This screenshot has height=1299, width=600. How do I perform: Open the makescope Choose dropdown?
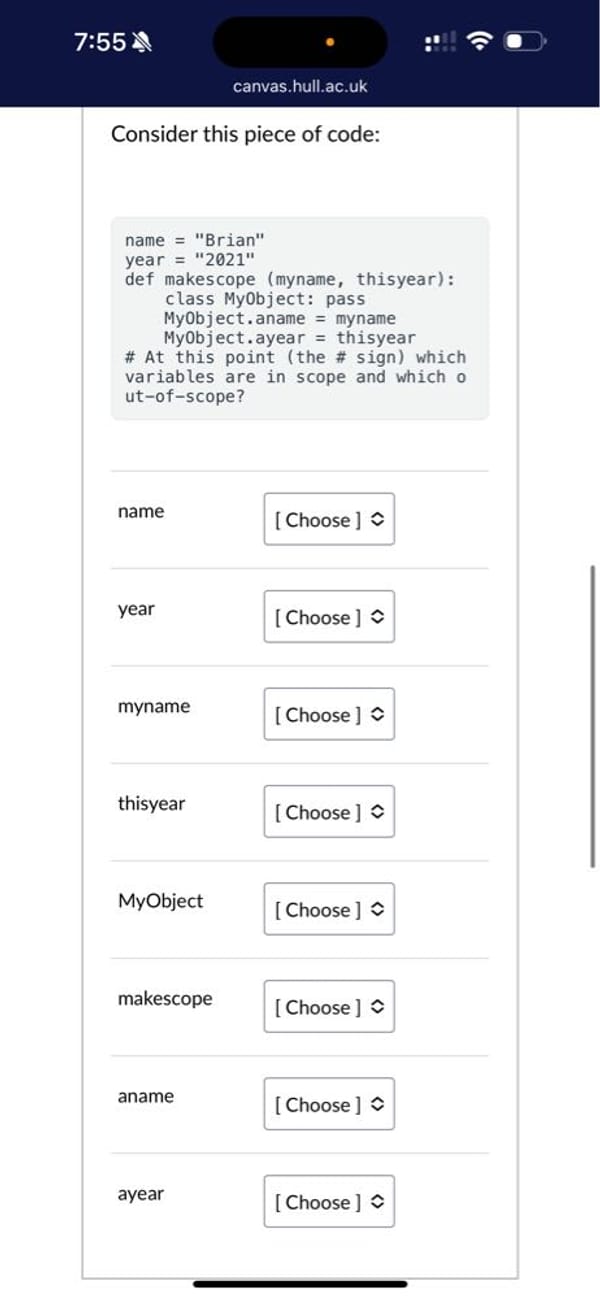pyautogui.click(x=329, y=1007)
